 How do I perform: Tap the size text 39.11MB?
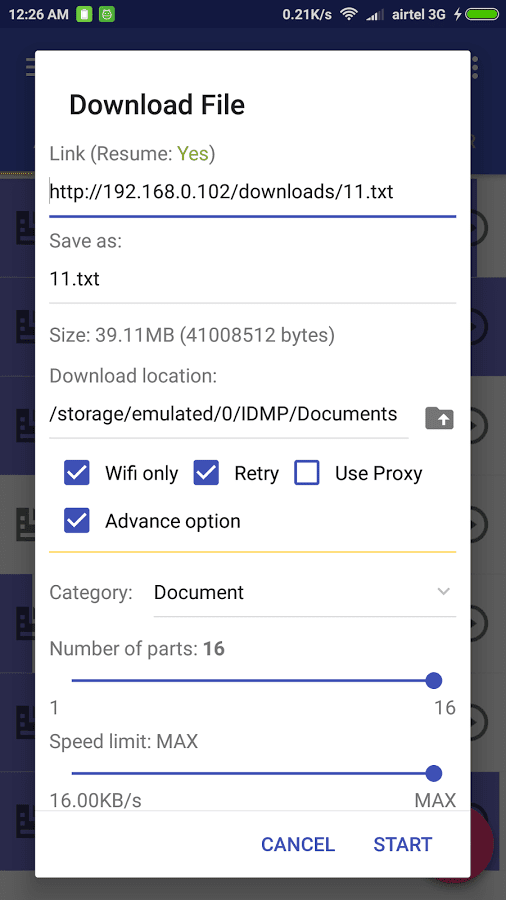point(192,335)
